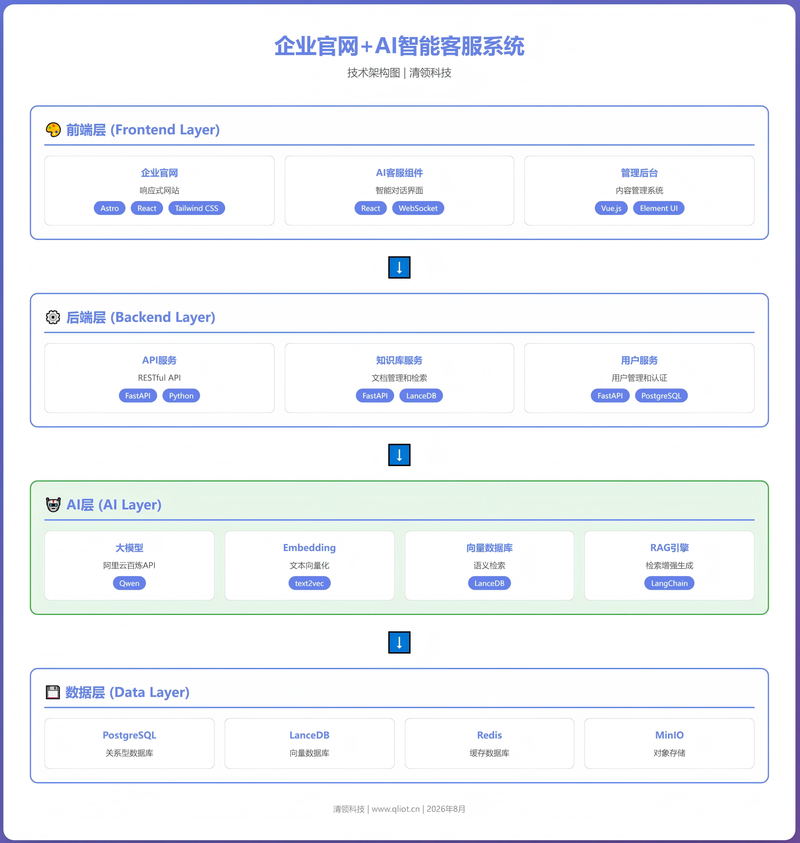Viewport: 800px width, 843px height.
Task: Click the LanceDB tag in the 知识库服务 card
Action: 421,396
